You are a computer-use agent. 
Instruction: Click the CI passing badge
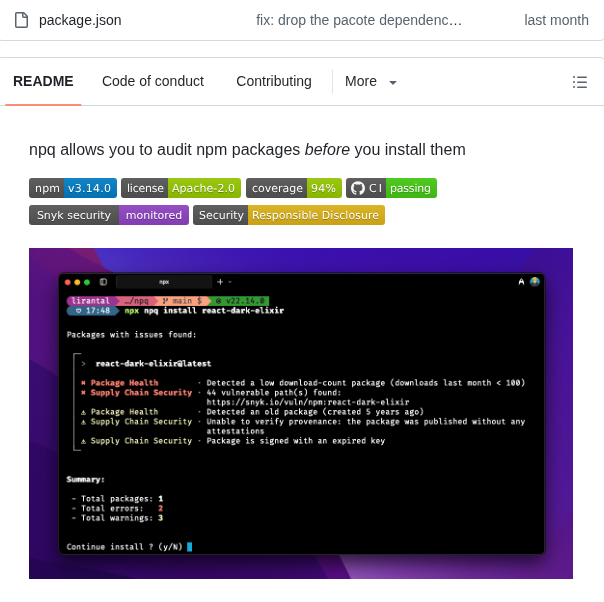tap(391, 188)
